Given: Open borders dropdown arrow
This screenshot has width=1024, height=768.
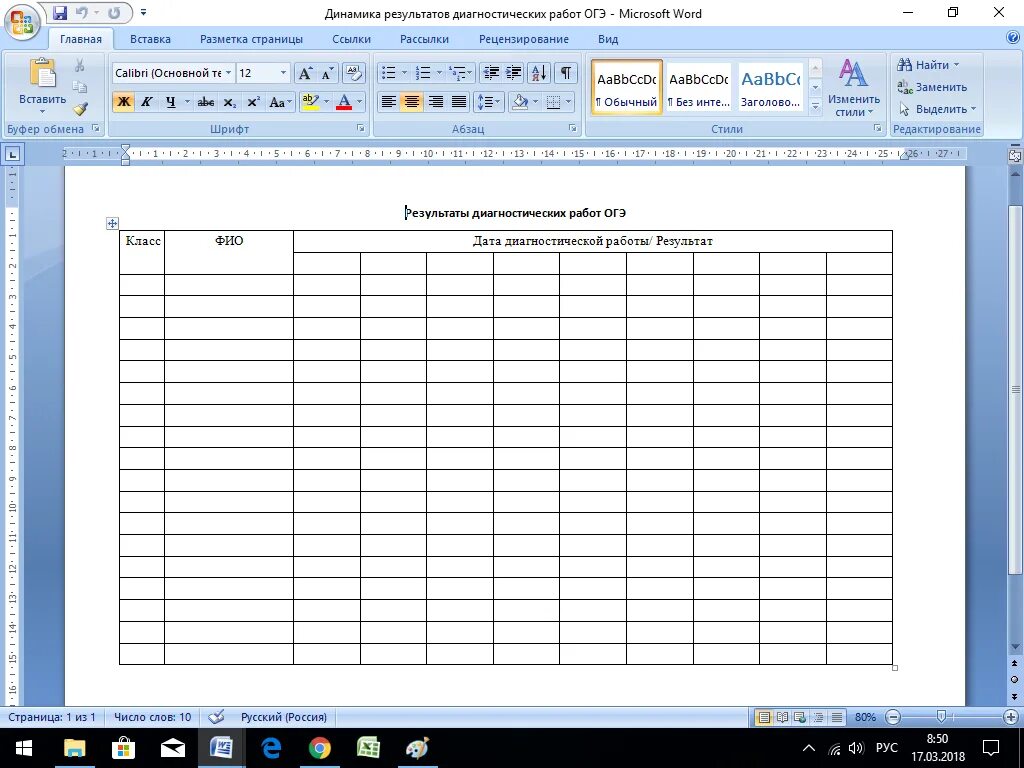Looking at the screenshot, I should (x=569, y=102).
